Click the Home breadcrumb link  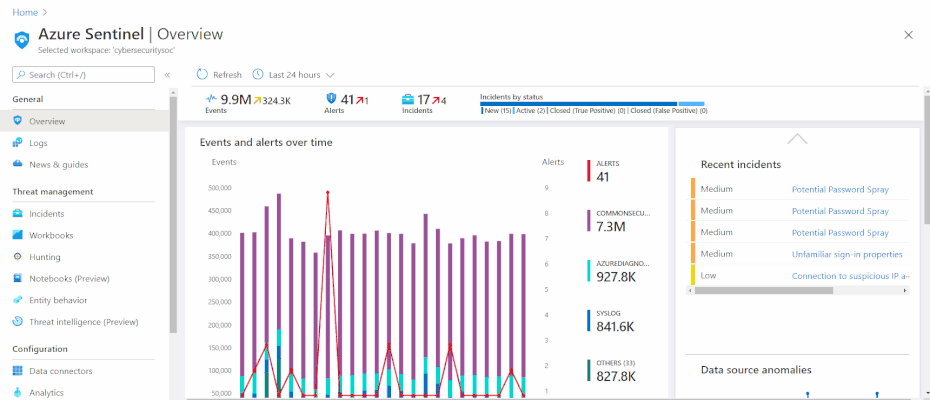click(x=25, y=12)
